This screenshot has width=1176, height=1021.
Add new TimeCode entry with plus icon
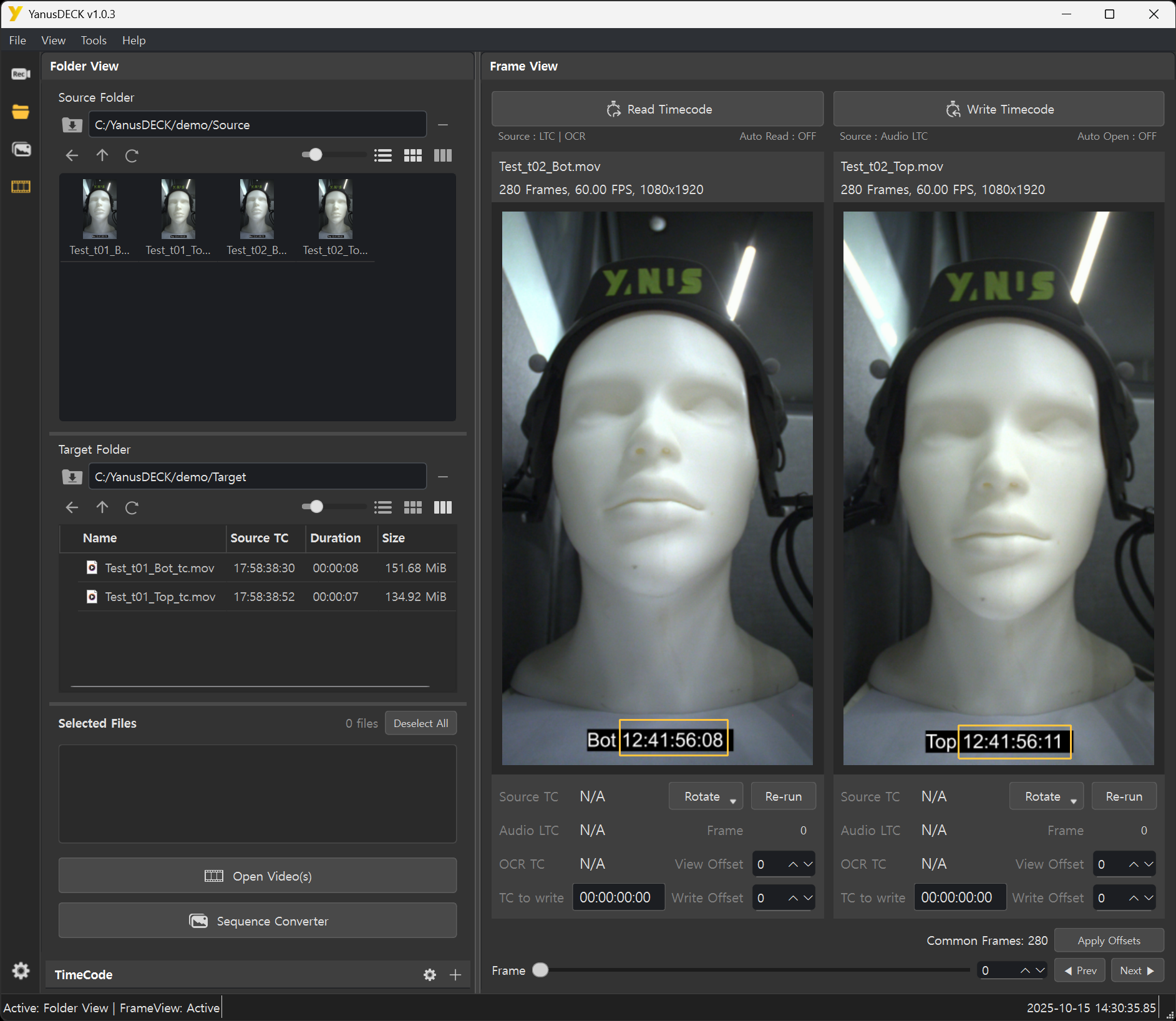pyautogui.click(x=455, y=975)
